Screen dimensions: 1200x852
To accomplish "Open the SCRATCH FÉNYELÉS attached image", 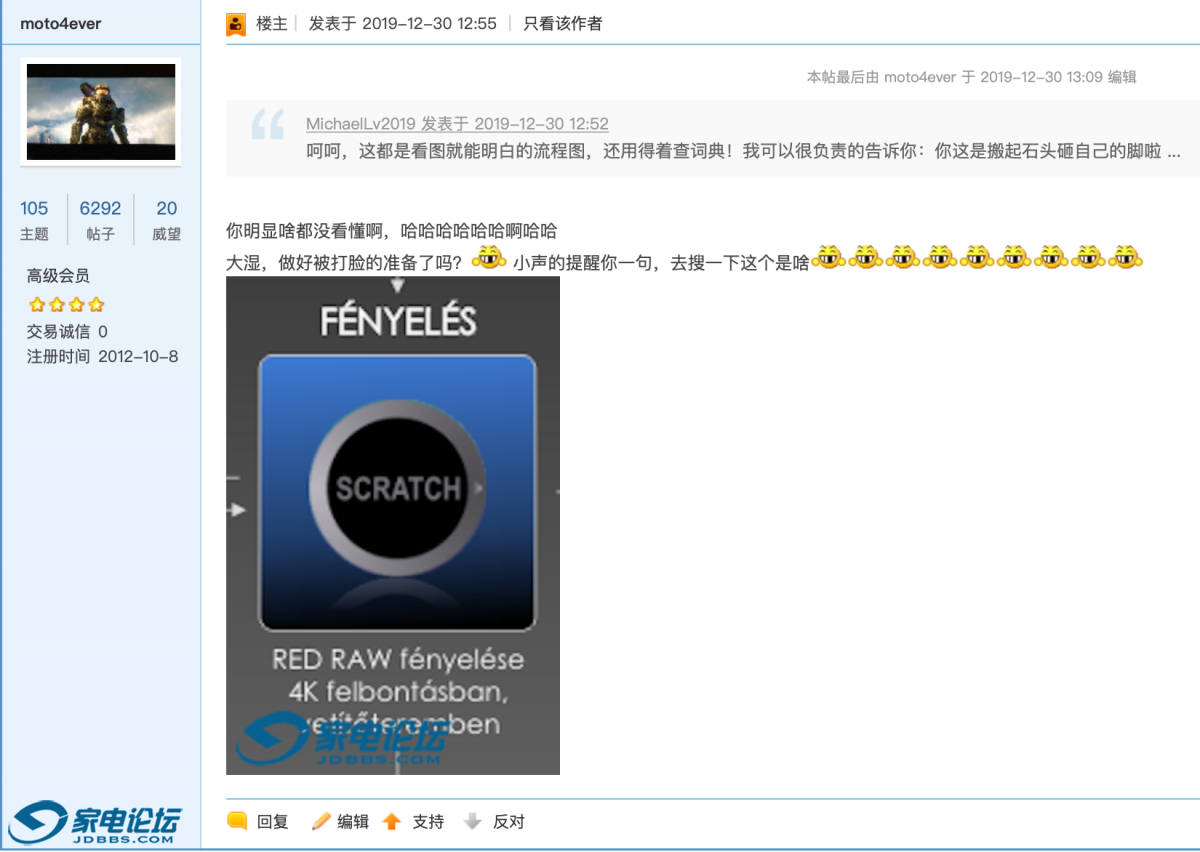I will pos(393,525).
